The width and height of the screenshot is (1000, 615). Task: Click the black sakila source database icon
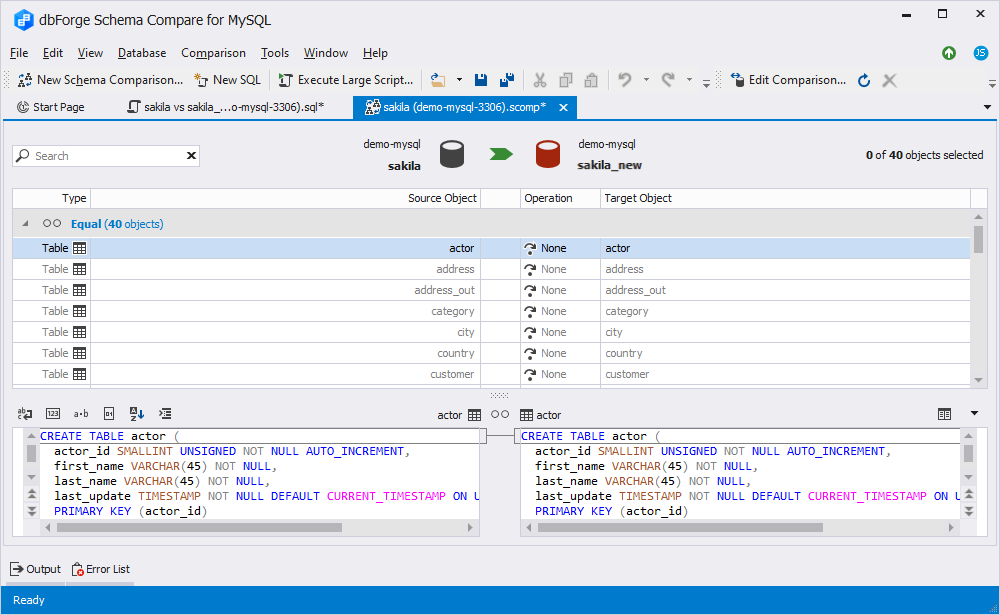pos(452,154)
